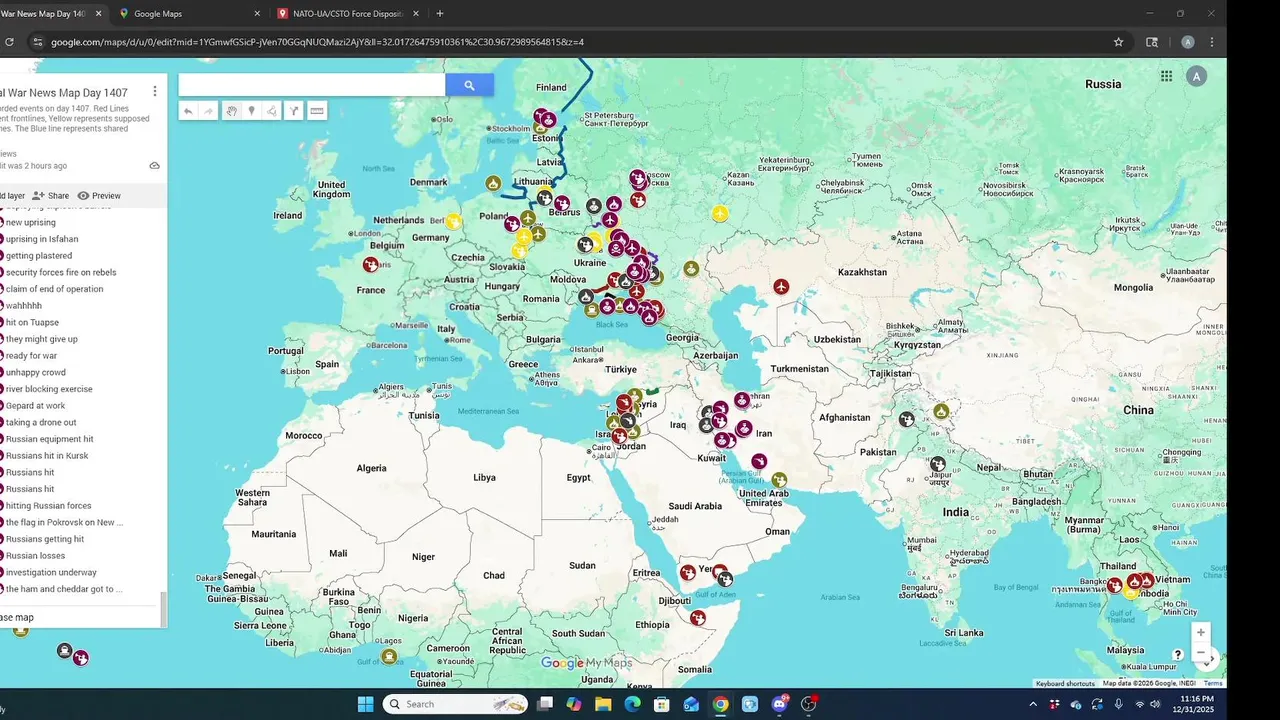Screen dimensions: 1280x720
Task: Select the hand pan tool
Action: point(231,111)
